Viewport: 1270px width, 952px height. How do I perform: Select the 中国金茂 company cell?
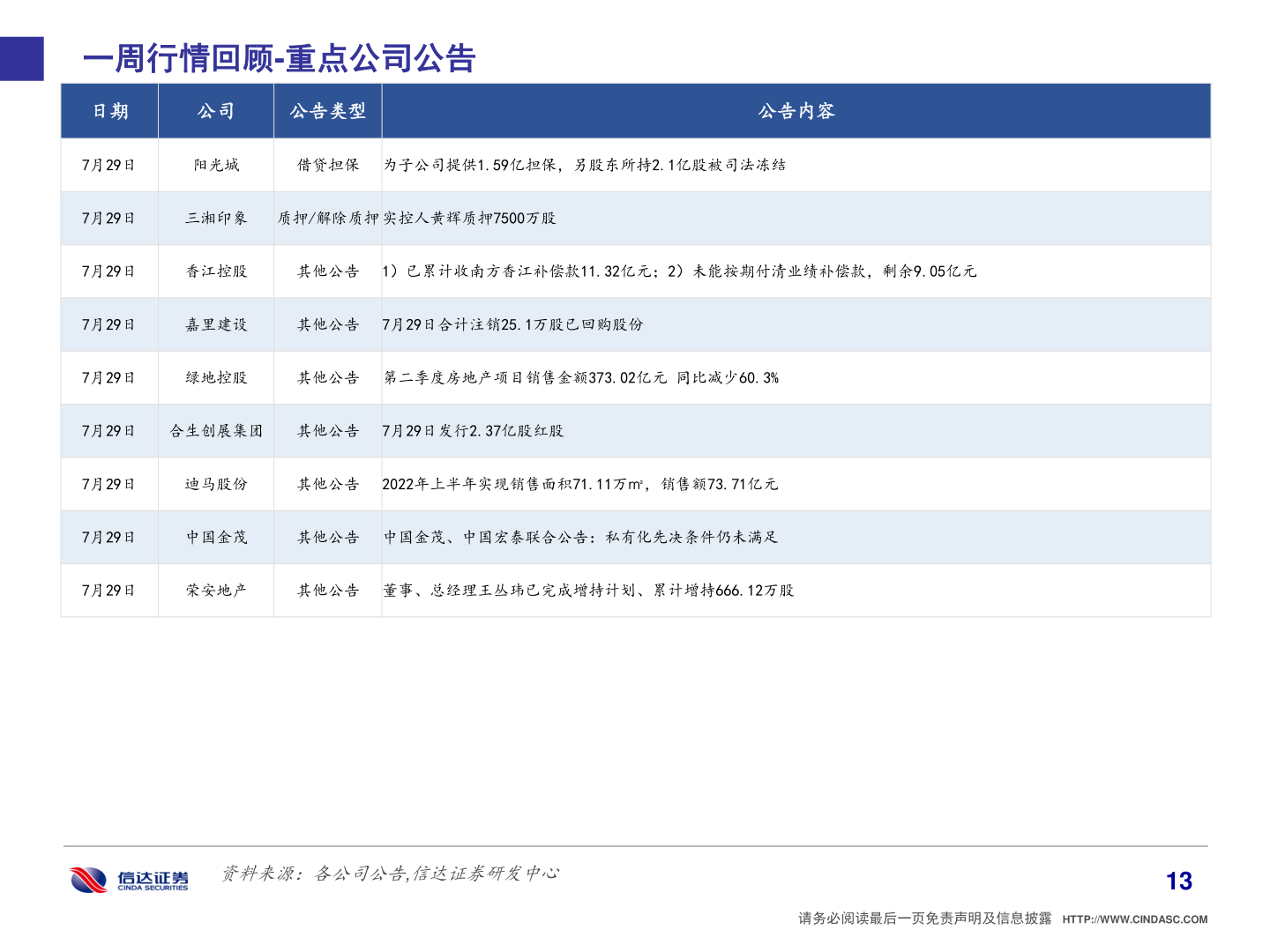215,537
